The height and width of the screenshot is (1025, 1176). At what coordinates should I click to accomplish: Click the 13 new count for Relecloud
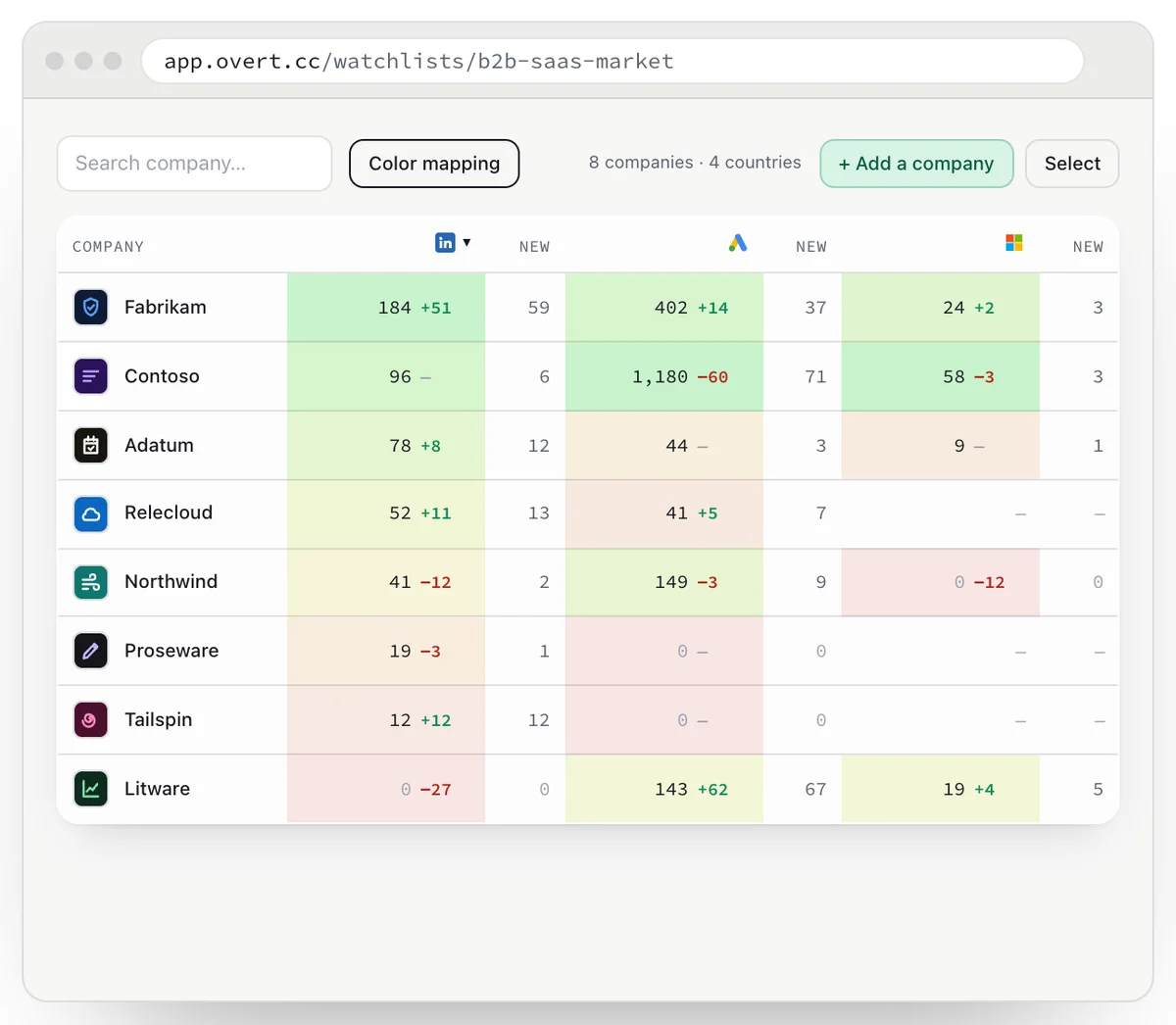pyautogui.click(x=539, y=513)
